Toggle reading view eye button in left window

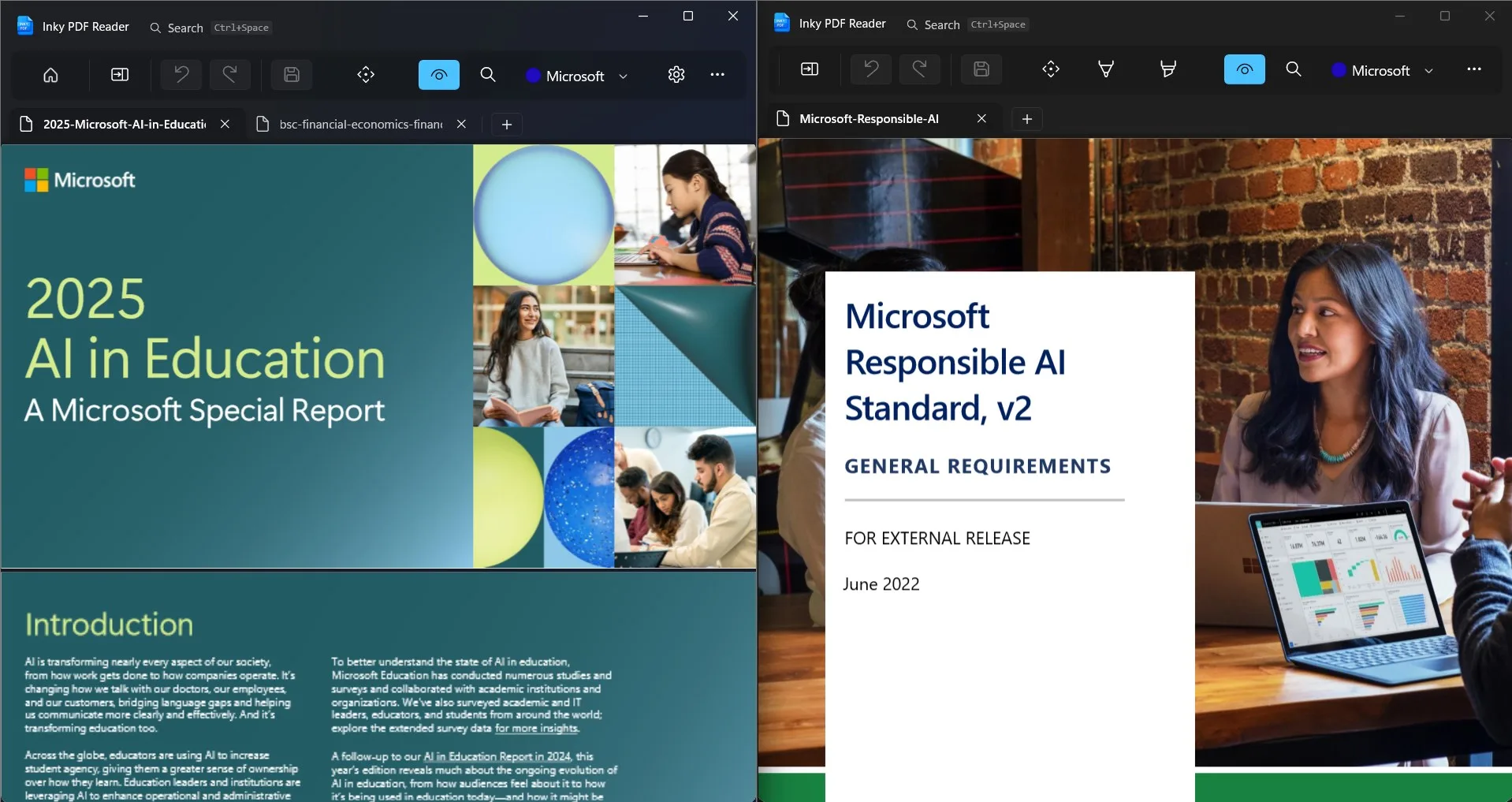[439, 75]
